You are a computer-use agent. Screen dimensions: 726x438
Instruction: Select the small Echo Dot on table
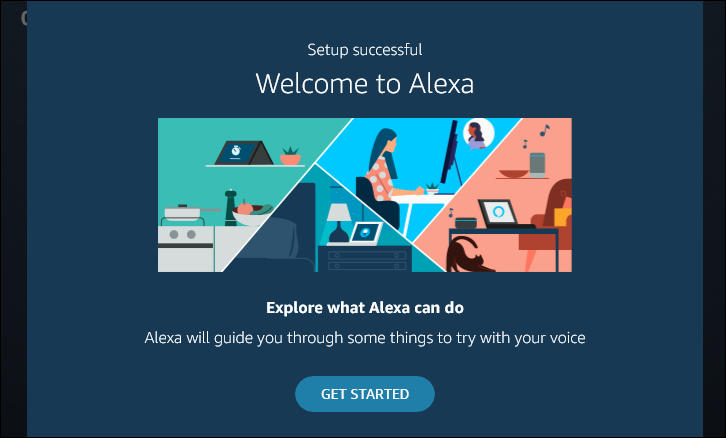tap(466, 223)
